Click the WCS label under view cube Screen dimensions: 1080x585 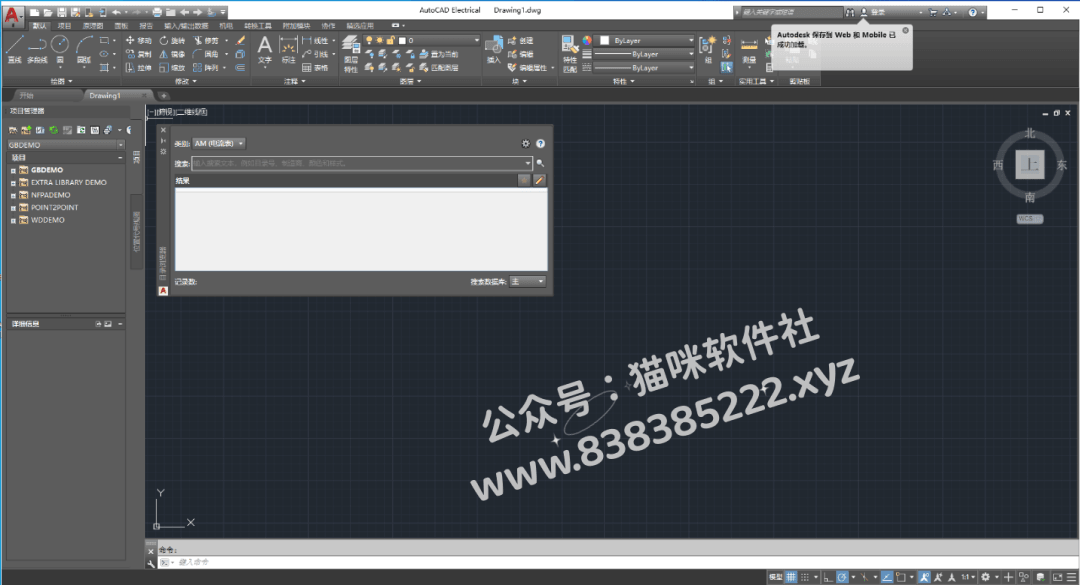[x=1030, y=219]
